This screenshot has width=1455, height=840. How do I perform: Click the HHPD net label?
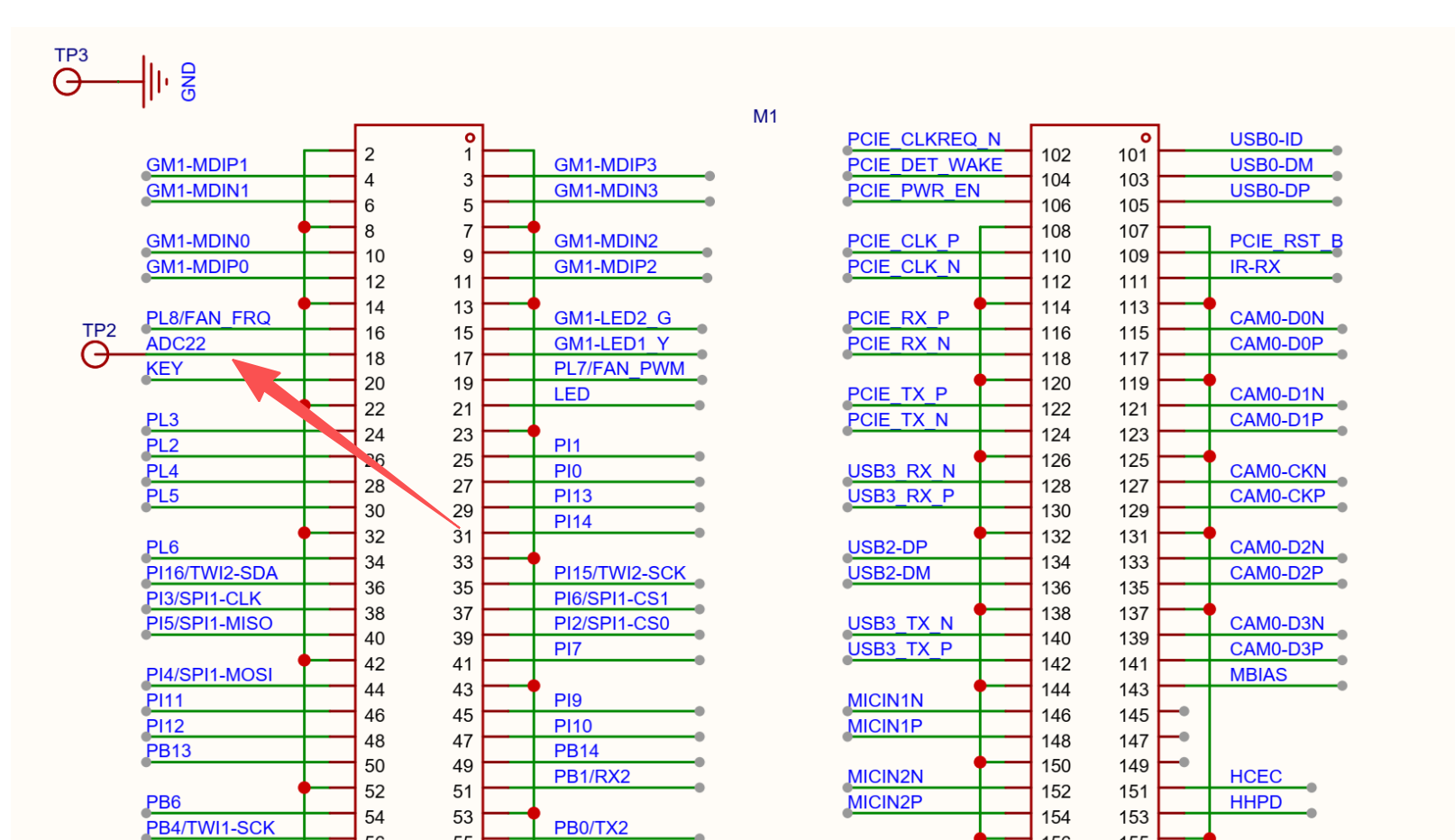[1255, 802]
